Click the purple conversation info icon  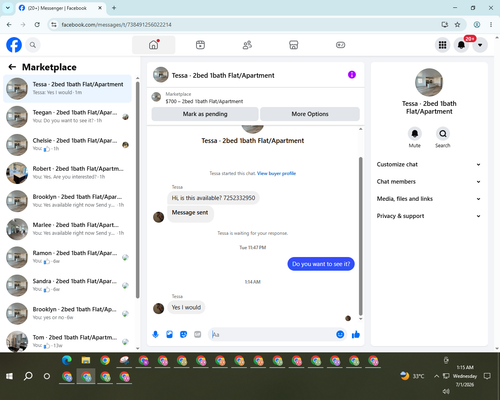point(352,75)
